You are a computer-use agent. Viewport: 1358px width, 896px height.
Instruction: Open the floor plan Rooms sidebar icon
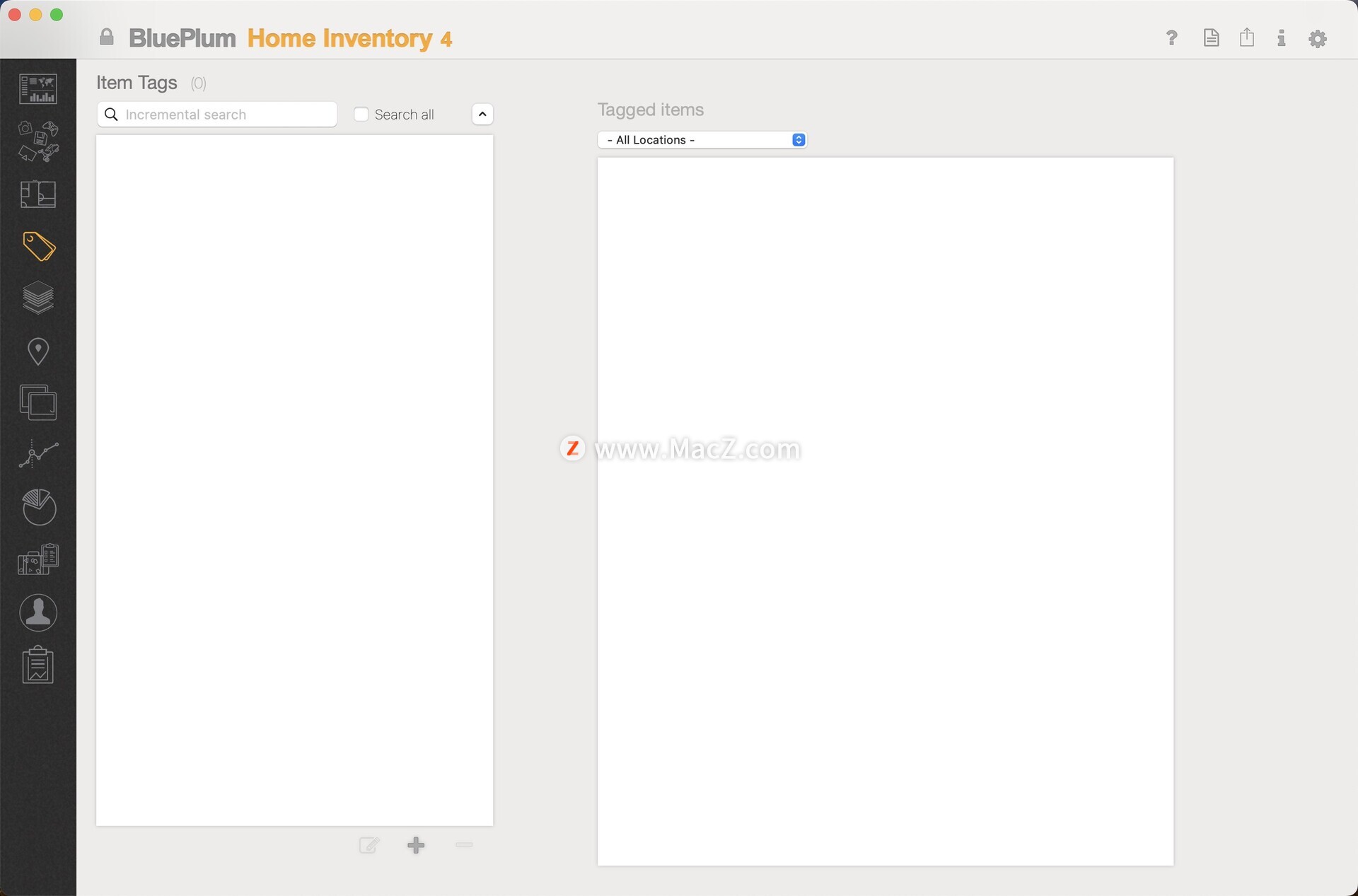[38, 194]
